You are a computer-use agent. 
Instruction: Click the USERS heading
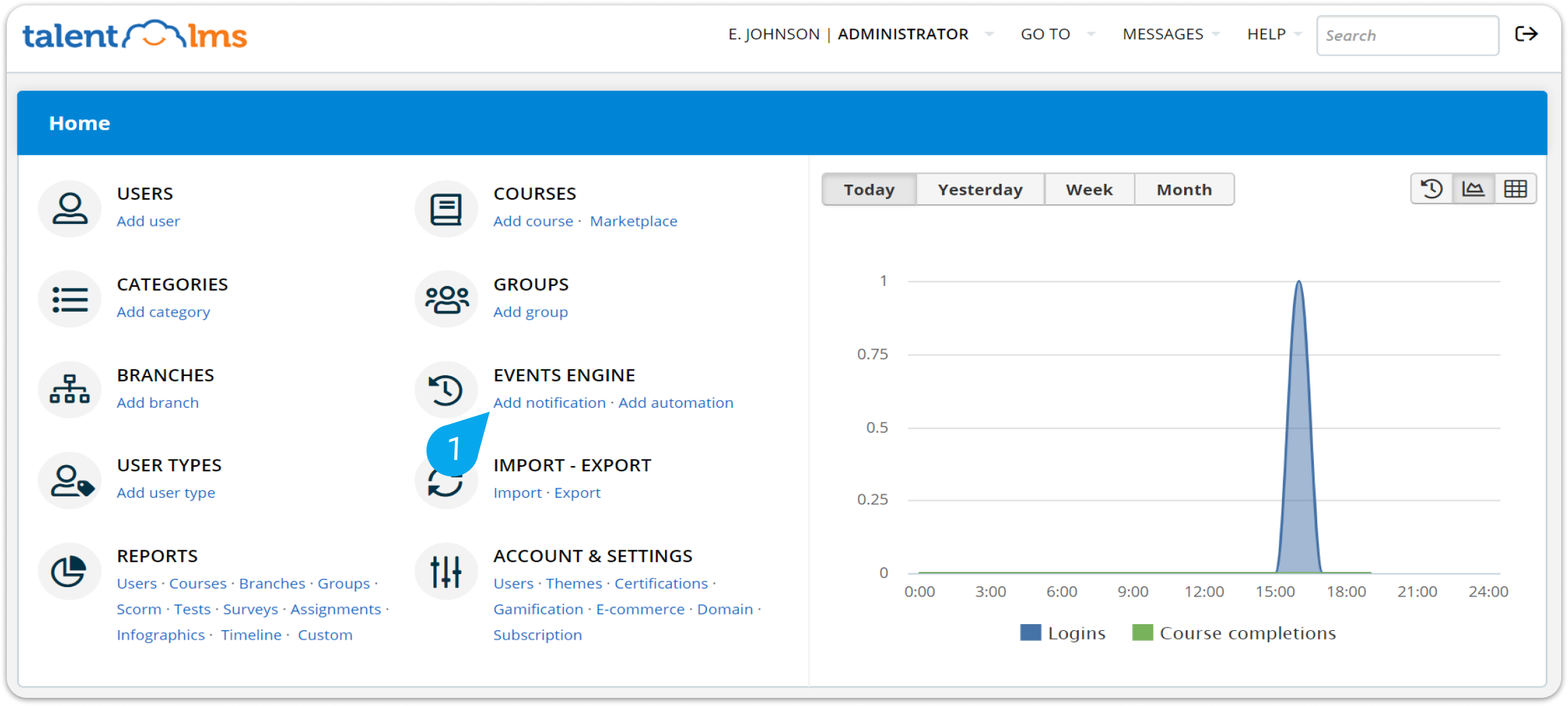[x=145, y=193]
